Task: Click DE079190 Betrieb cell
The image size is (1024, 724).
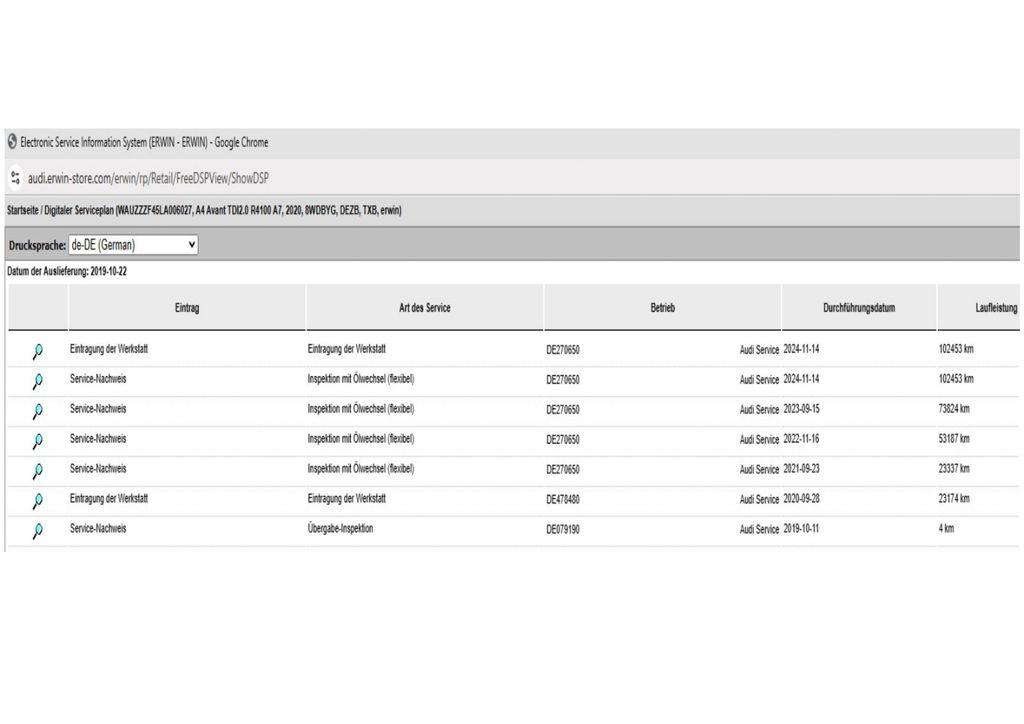Action: (562, 529)
